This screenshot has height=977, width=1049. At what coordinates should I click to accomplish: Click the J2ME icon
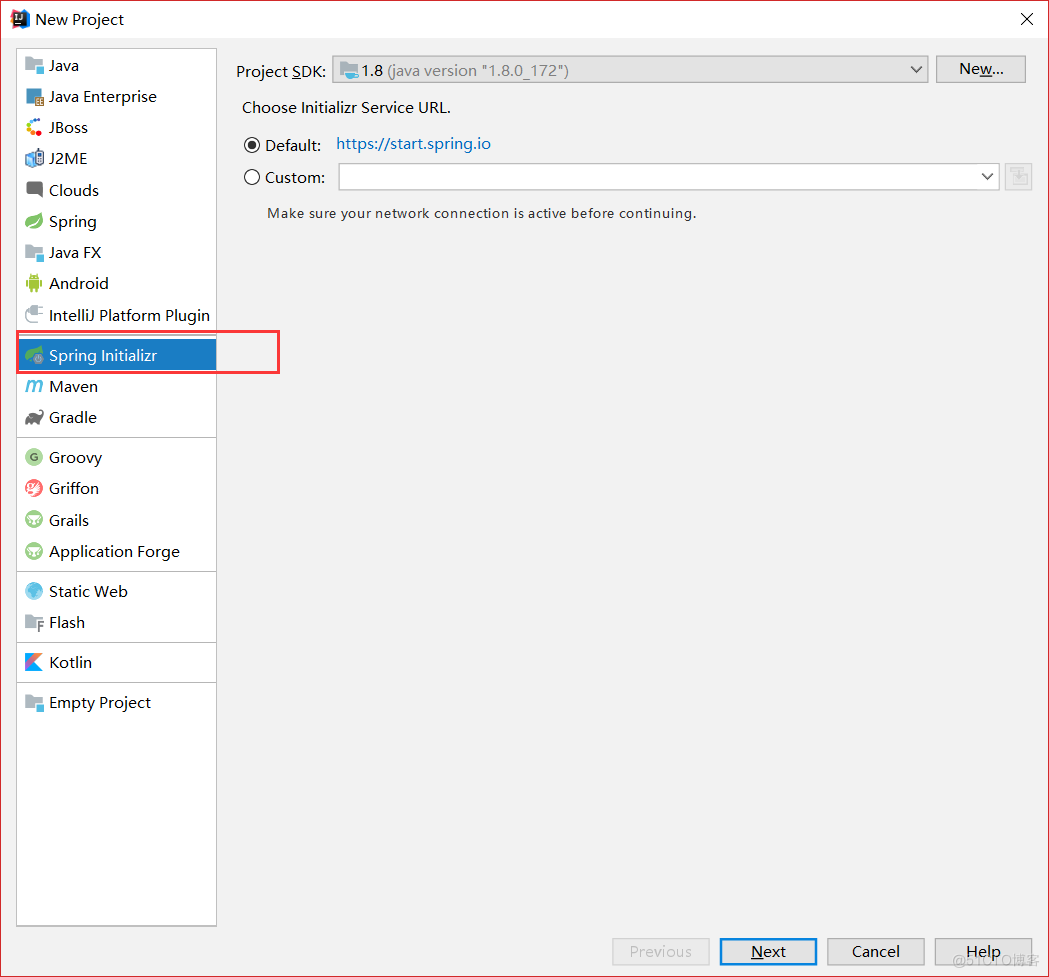pos(34,159)
